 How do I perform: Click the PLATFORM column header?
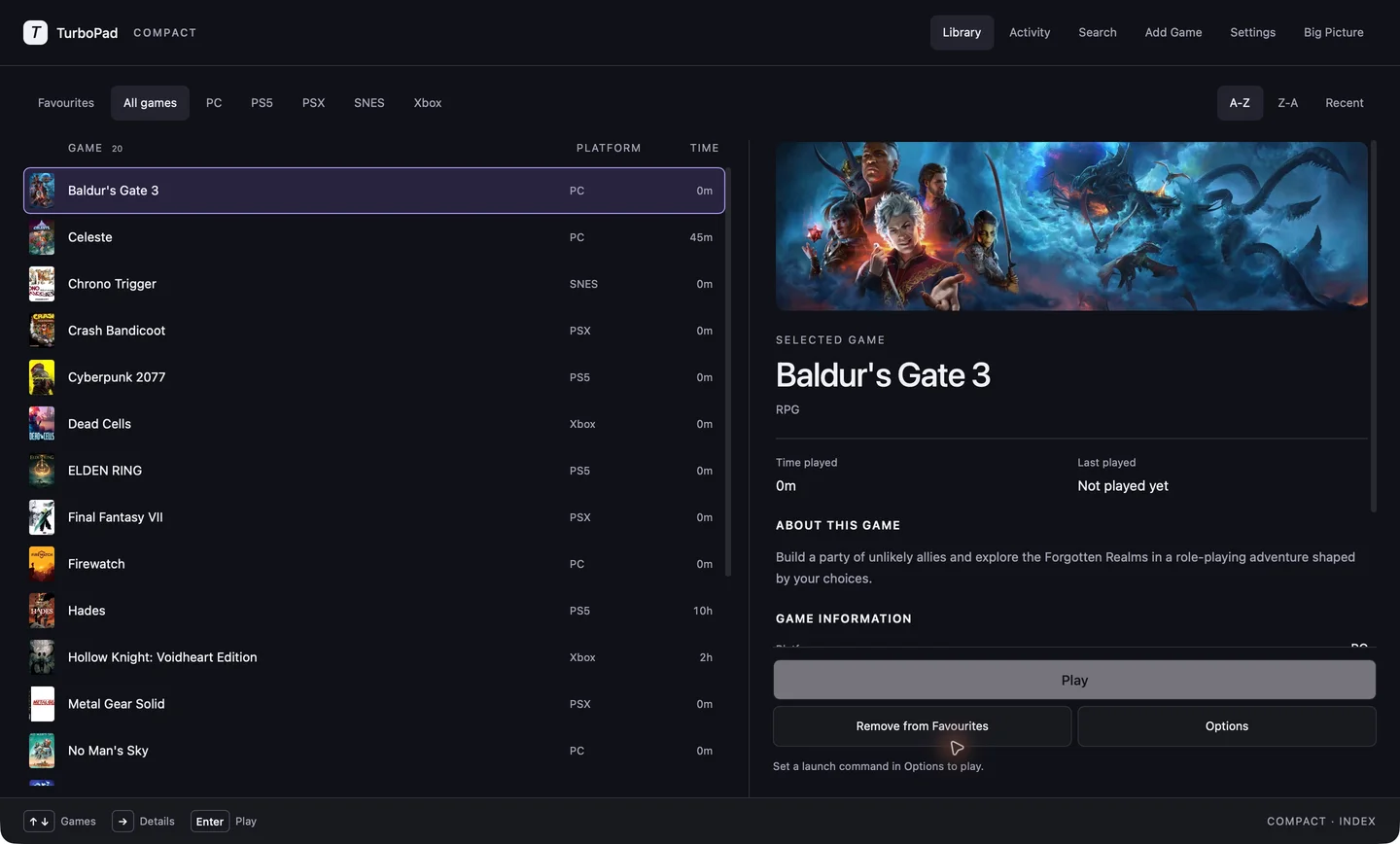tap(609, 149)
